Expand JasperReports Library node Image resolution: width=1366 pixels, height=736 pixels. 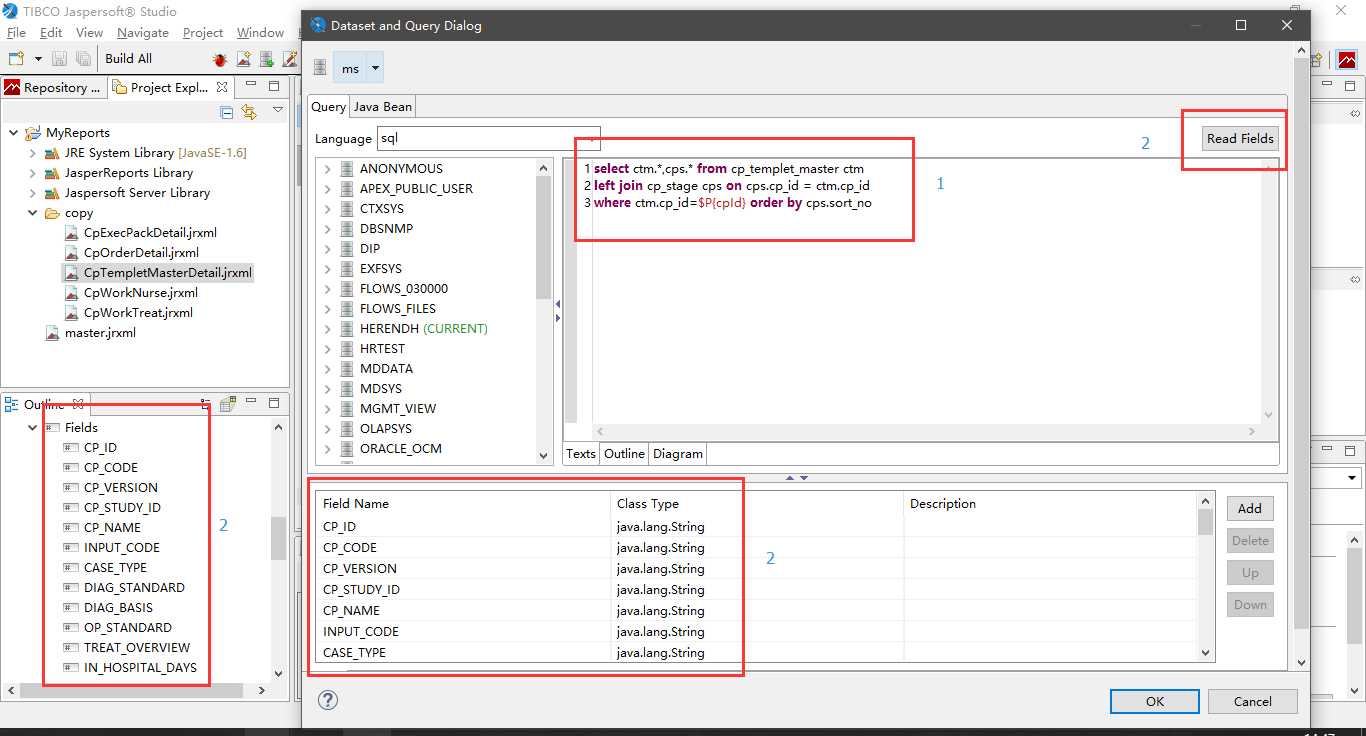click(x=33, y=173)
